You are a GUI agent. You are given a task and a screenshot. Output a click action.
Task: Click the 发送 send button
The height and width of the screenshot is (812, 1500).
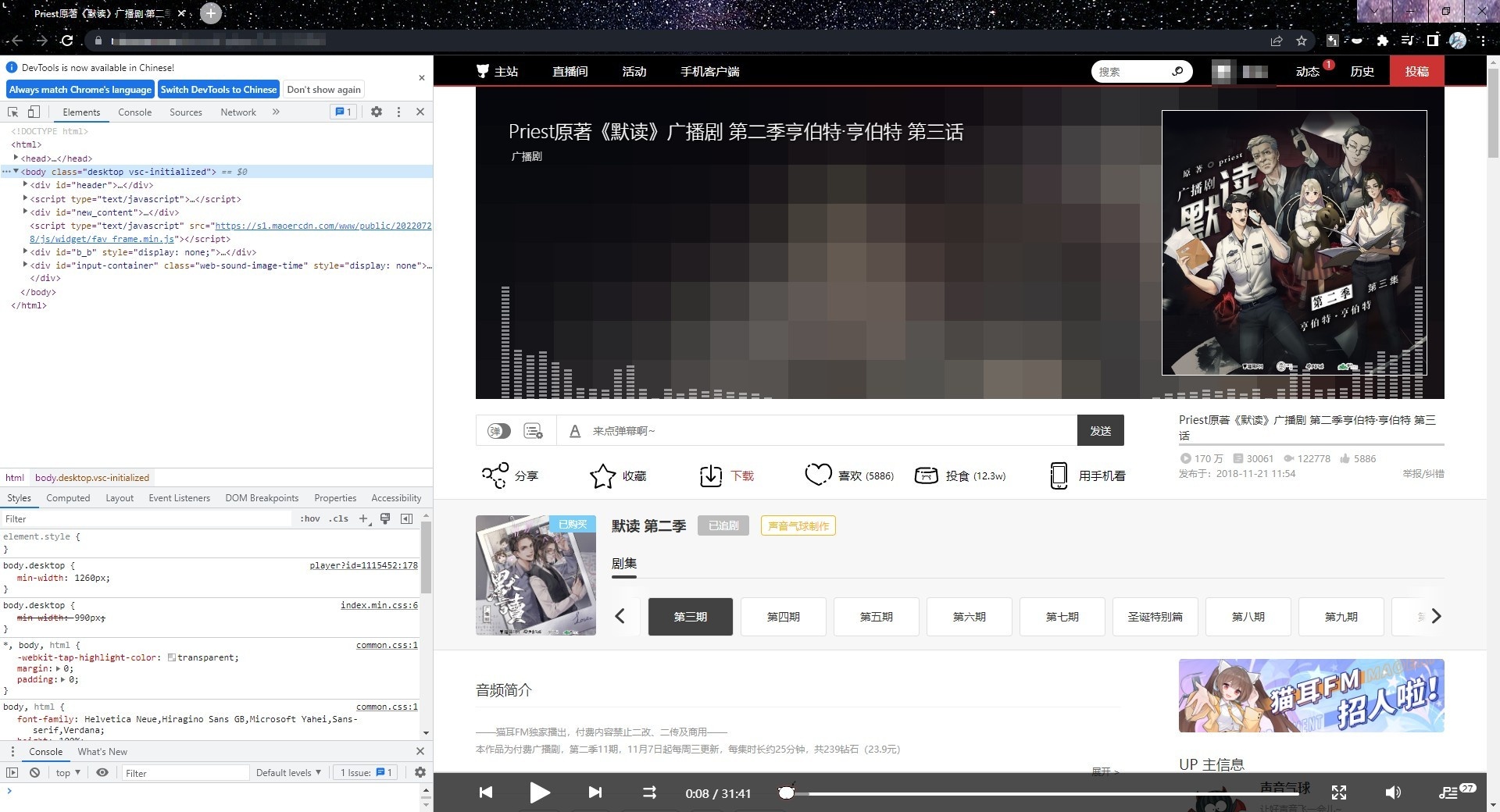1100,430
